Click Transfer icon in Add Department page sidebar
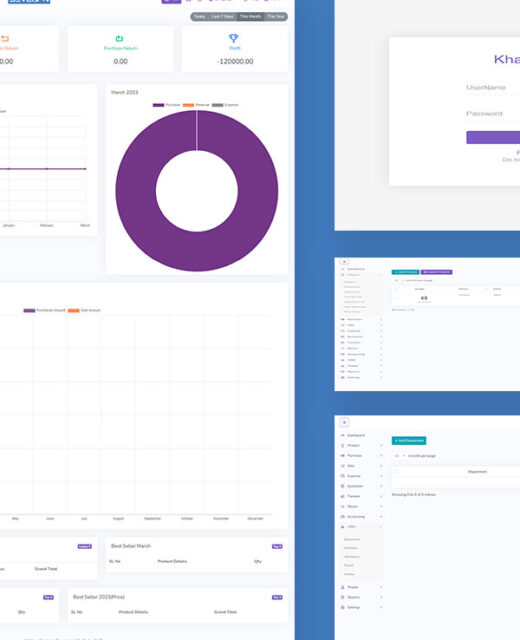 tap(343, 496)
